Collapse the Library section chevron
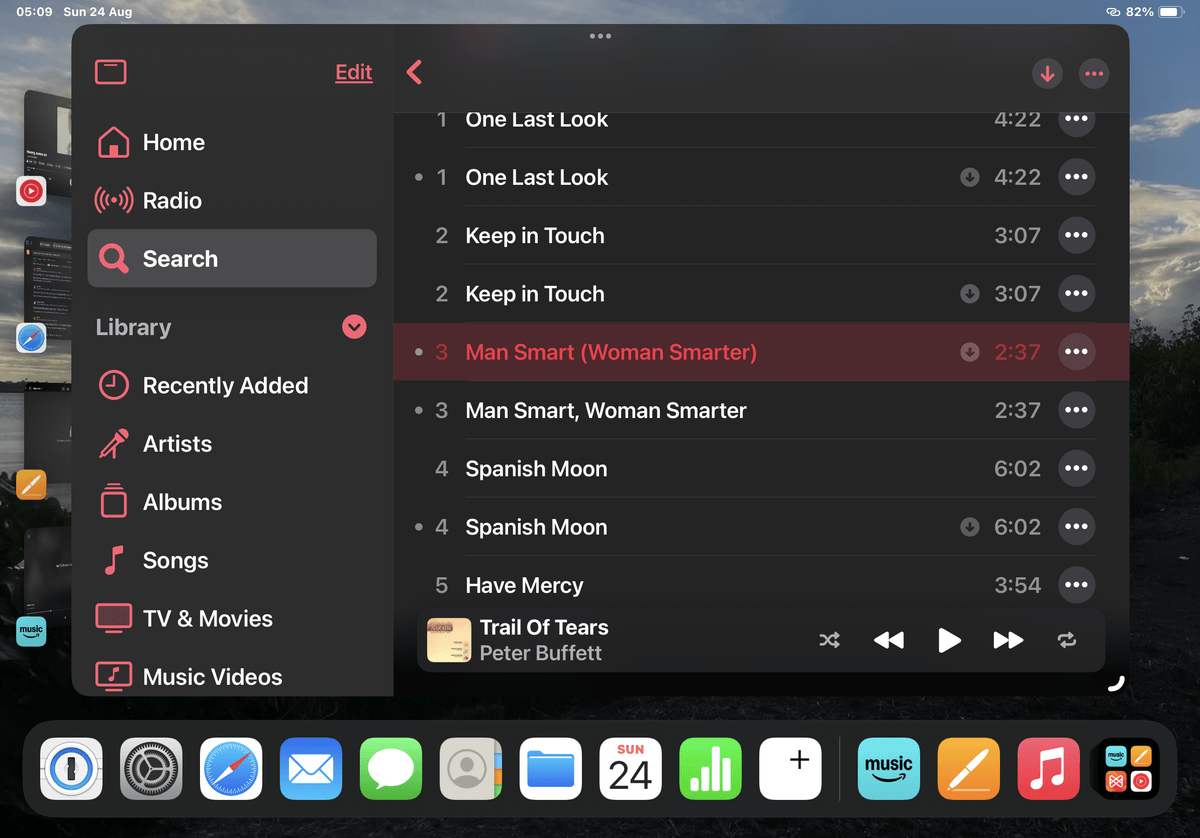The image size is (1200, 838). coord(354,327)
